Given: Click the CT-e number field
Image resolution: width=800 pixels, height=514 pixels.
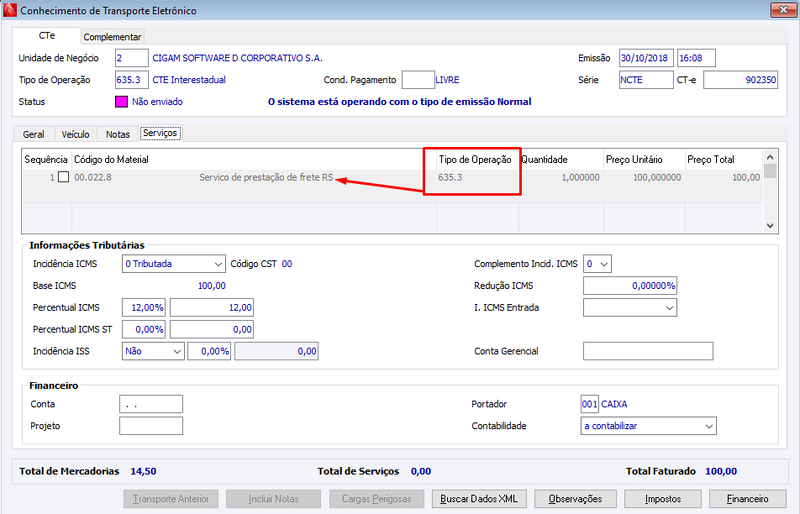Looking at the screenshot, I should [x=740, y=80].
